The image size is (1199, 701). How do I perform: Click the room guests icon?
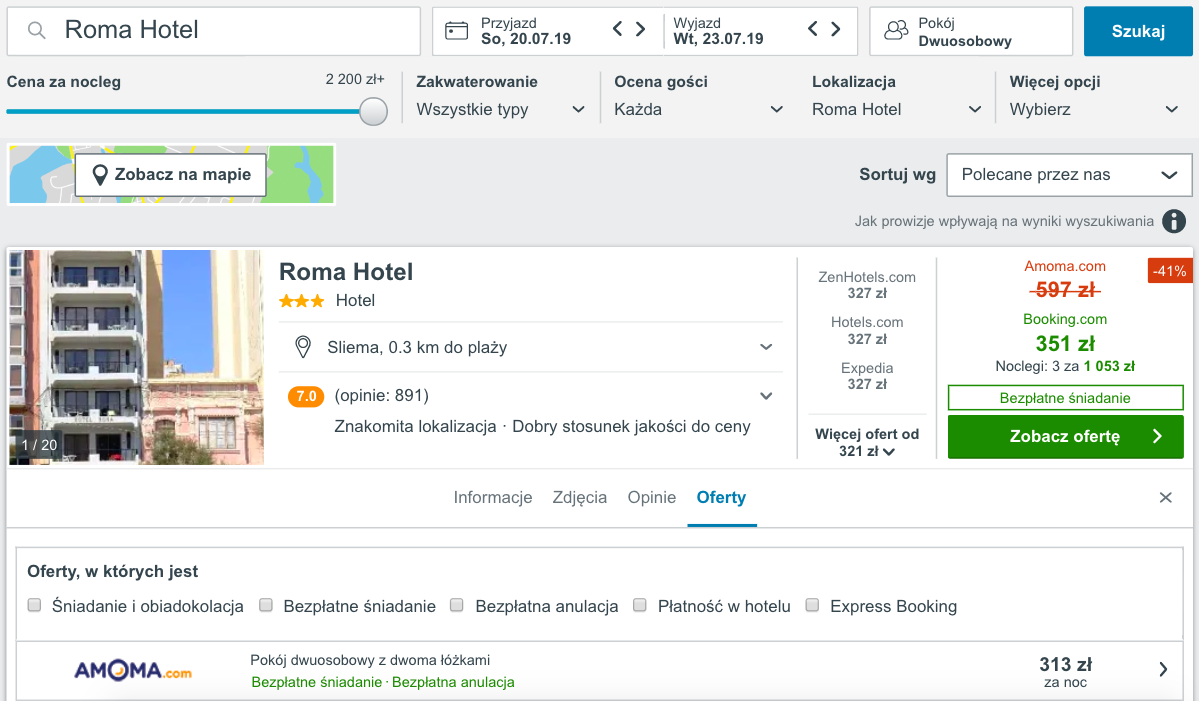tap(895, 31)
